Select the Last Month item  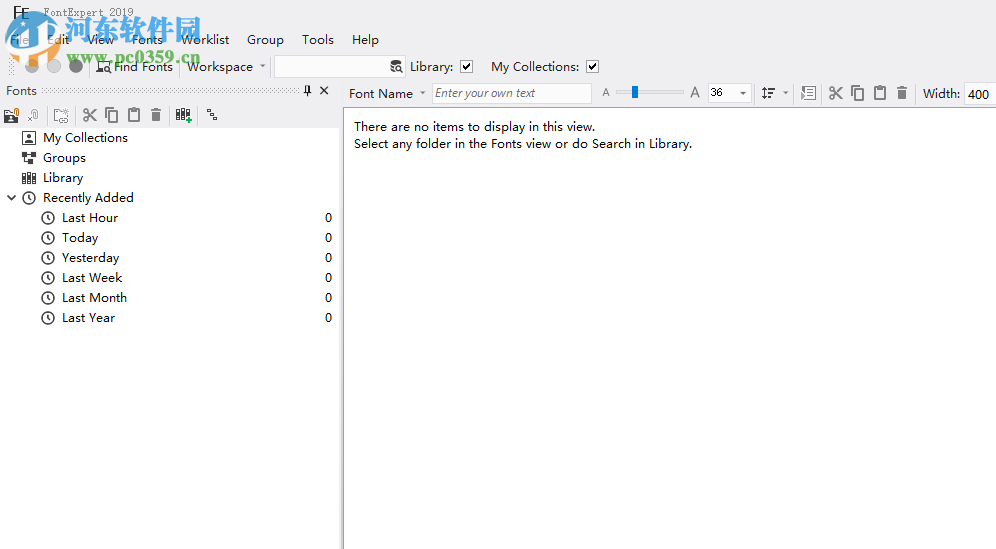point(94,298)
